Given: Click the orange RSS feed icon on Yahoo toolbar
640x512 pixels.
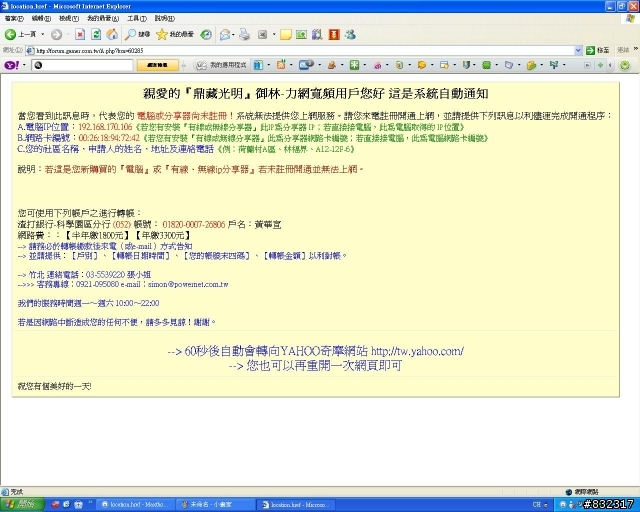Looking at the screenshot, I should click(x=281, y=65).
